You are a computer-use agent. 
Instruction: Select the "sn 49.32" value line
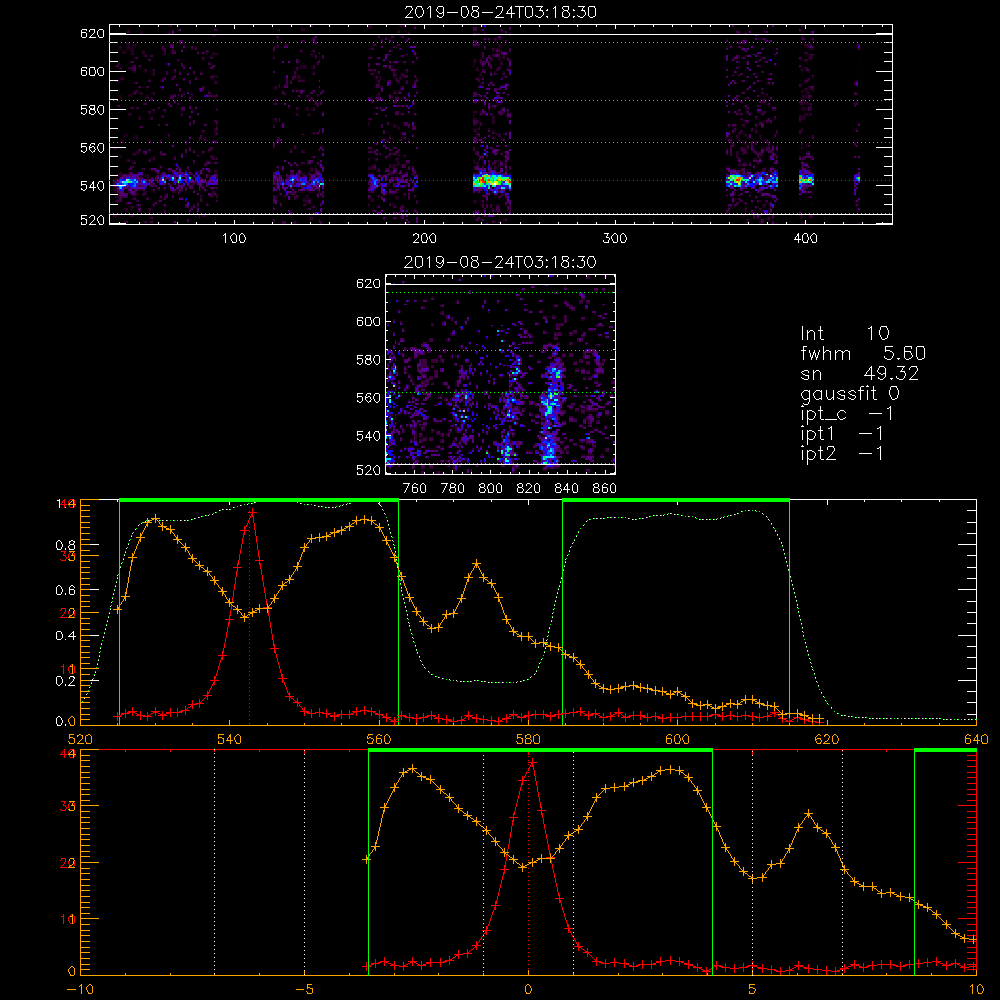859,373
